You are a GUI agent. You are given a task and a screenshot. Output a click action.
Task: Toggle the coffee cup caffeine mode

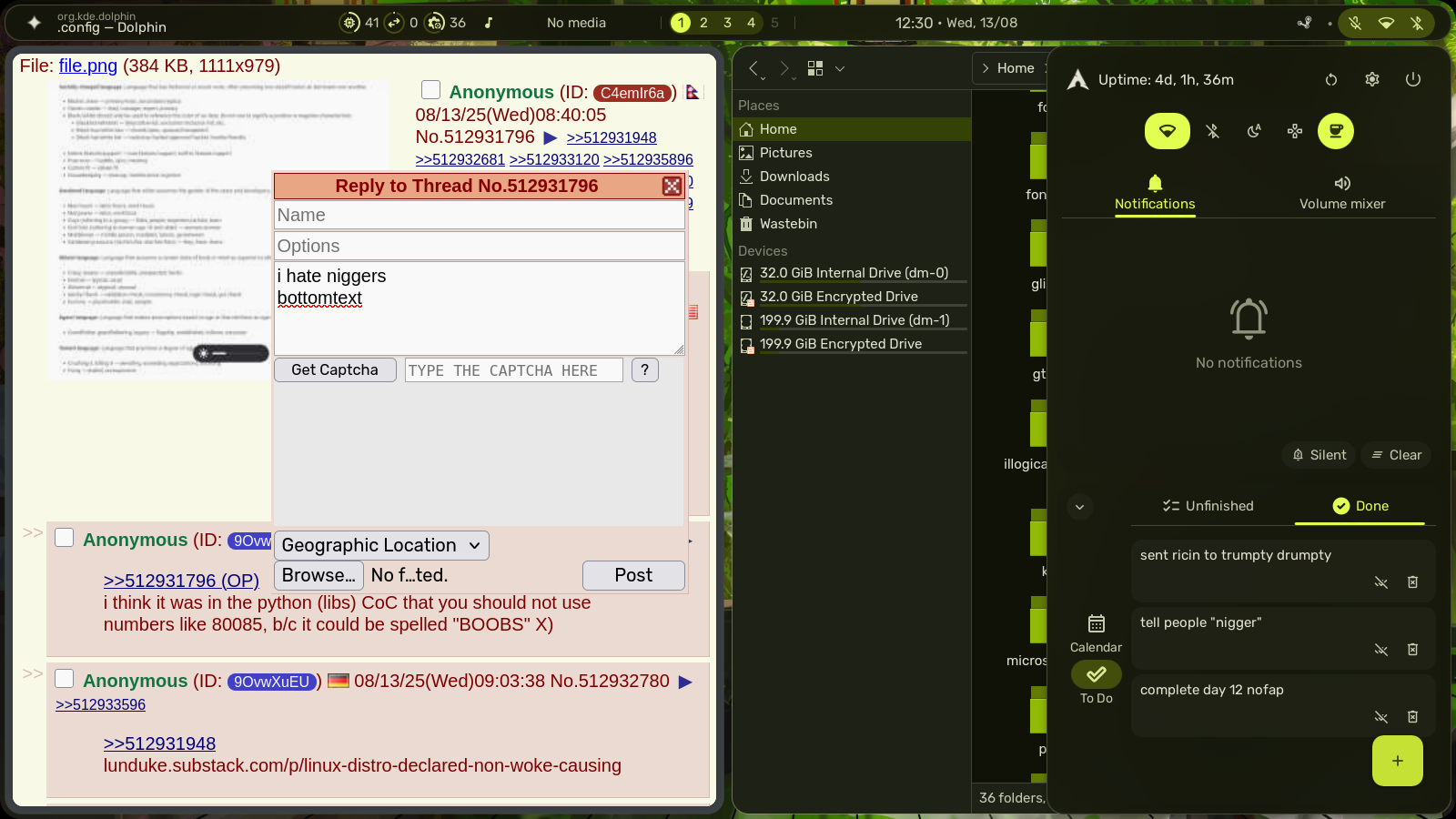tap(1336, 131)
